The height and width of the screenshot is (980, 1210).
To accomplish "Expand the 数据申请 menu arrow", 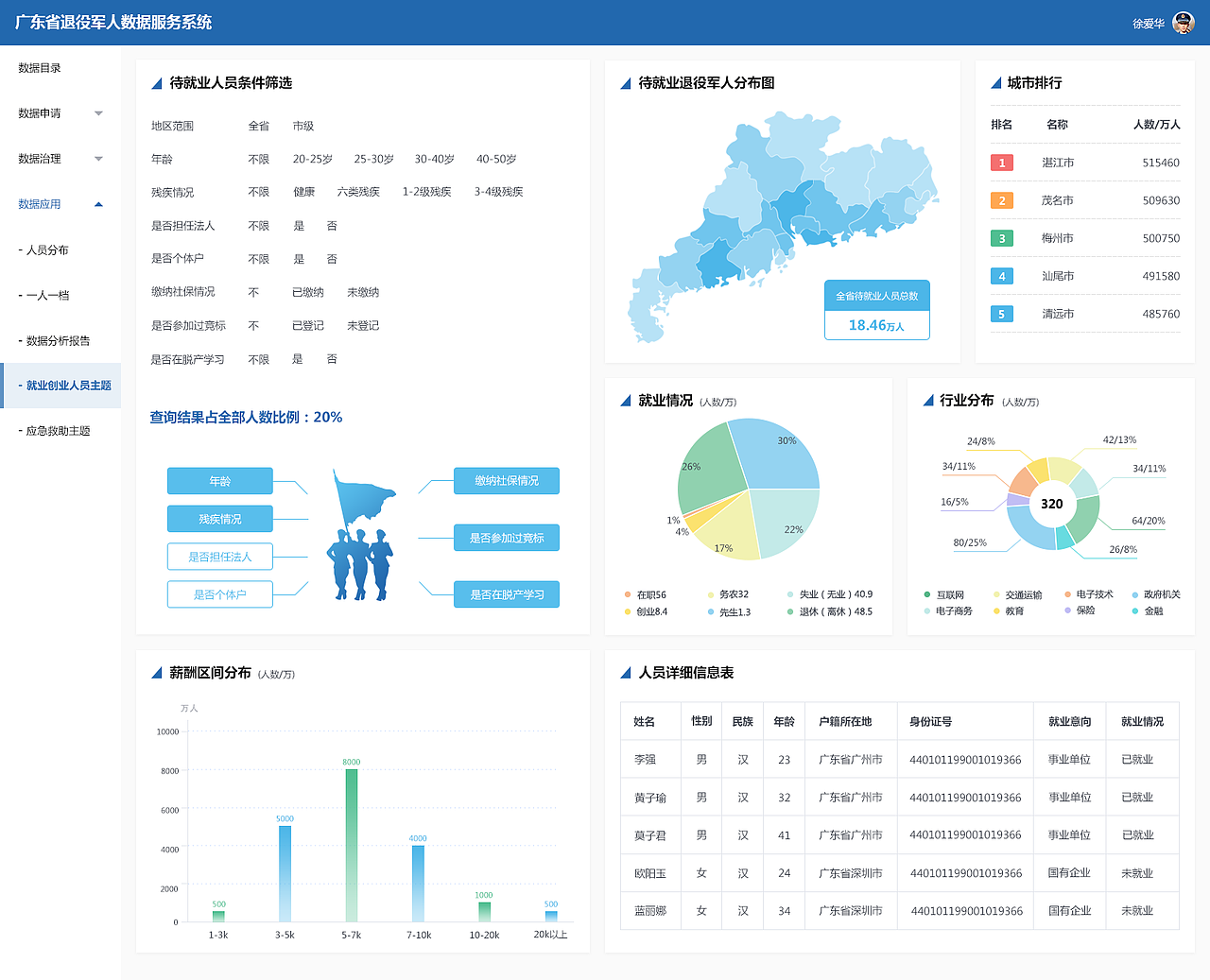I will pyautogui.click(x=98, y=113).
